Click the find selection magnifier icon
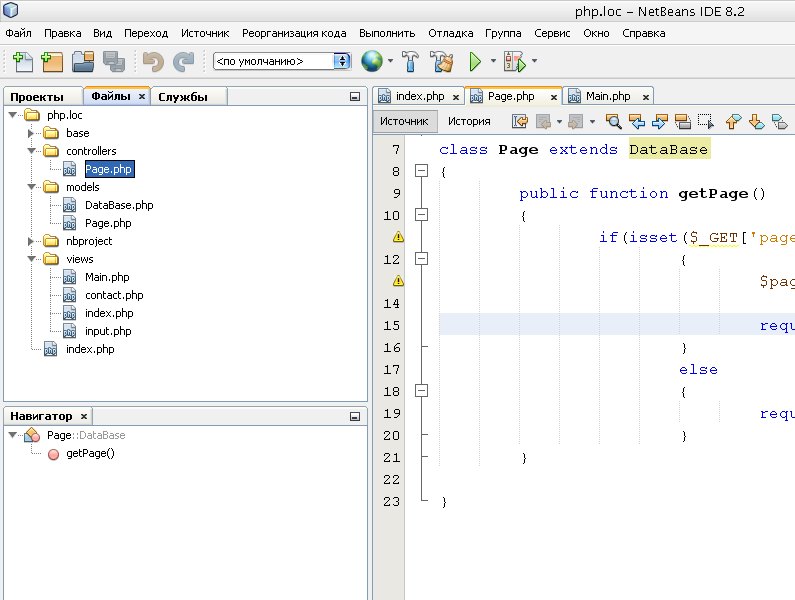Image resolution: width=795 pixels, height=600 pixels. tap(613, 122)
